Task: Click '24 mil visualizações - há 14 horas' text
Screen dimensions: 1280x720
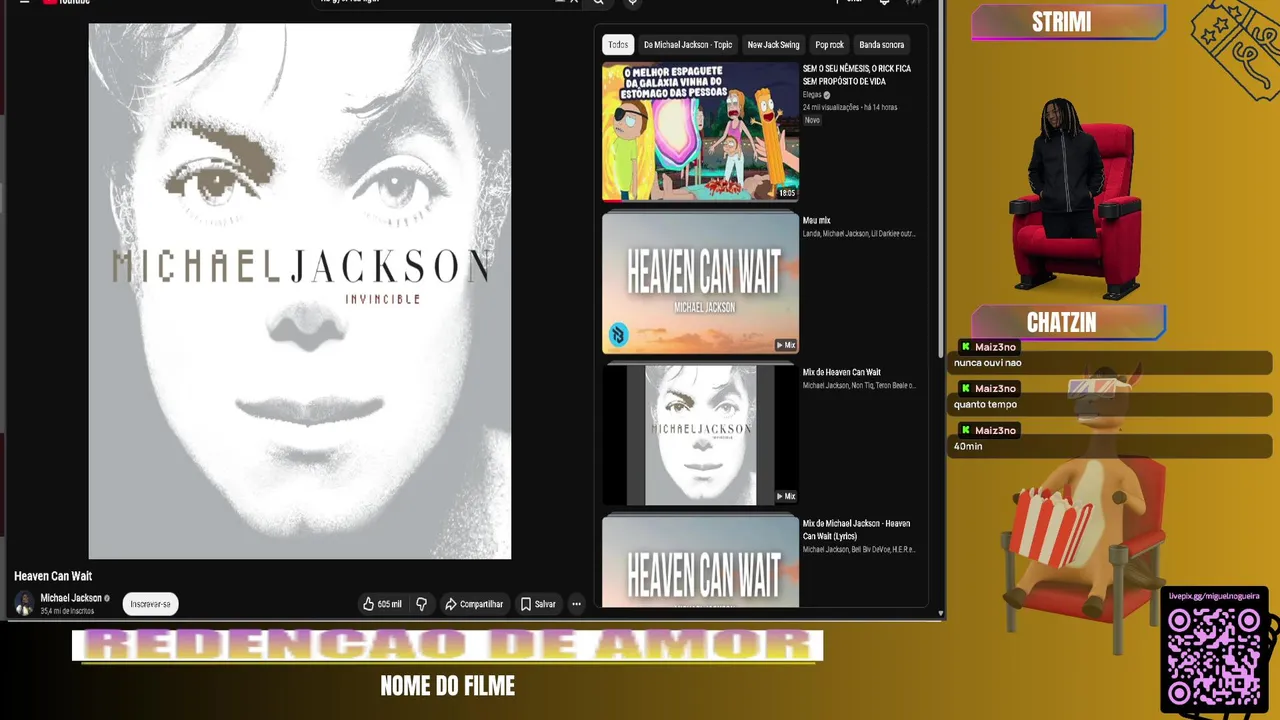Action: point(850,107)
